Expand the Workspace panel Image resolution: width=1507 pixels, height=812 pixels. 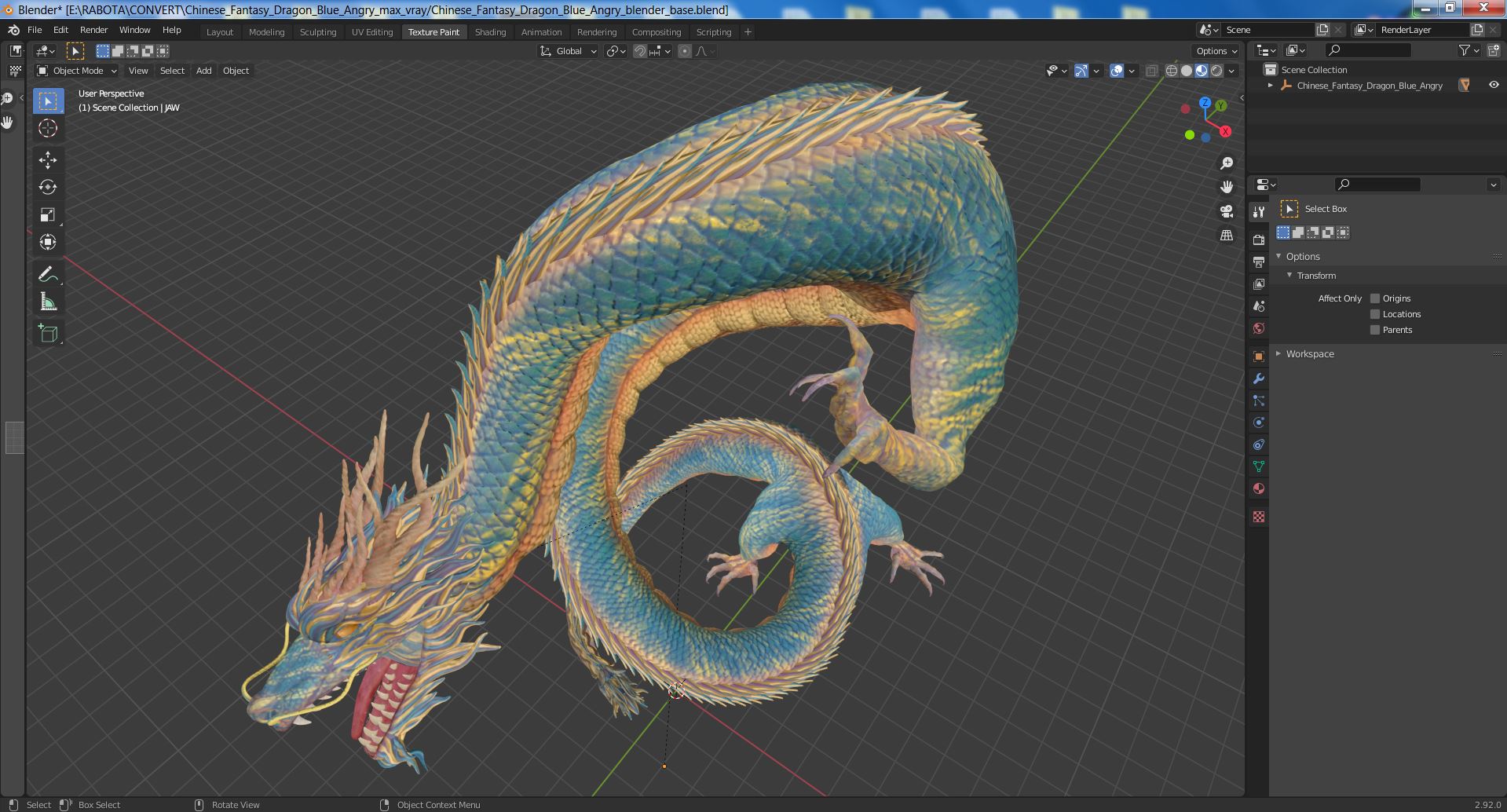1278,354
